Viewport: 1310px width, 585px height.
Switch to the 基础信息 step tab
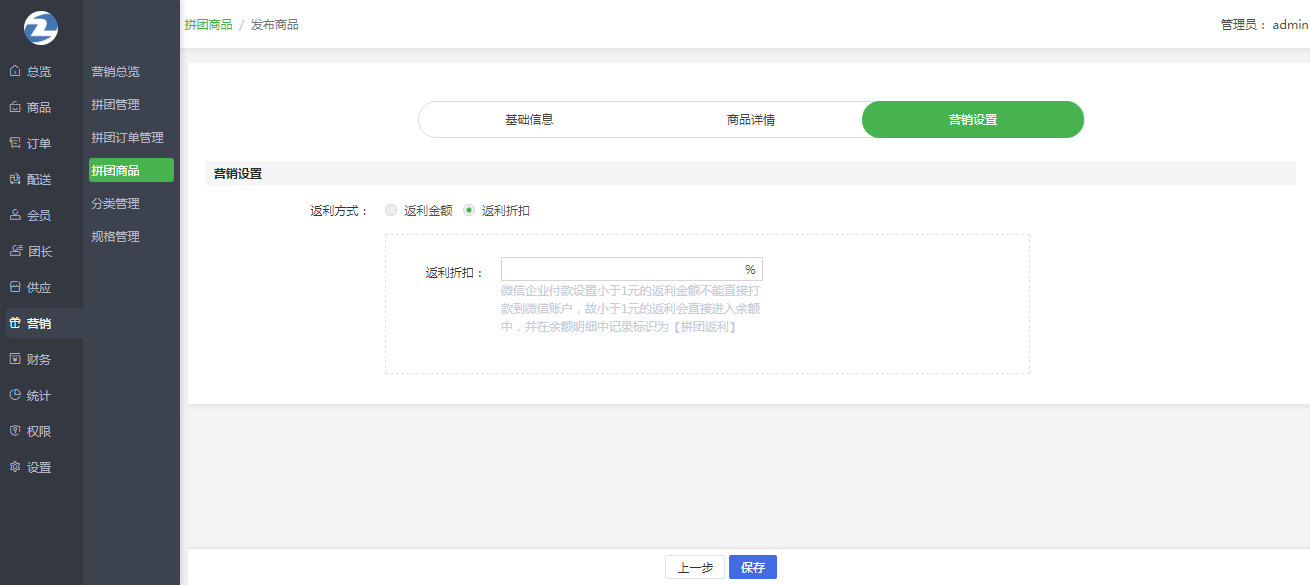click(x=529, y=120)
